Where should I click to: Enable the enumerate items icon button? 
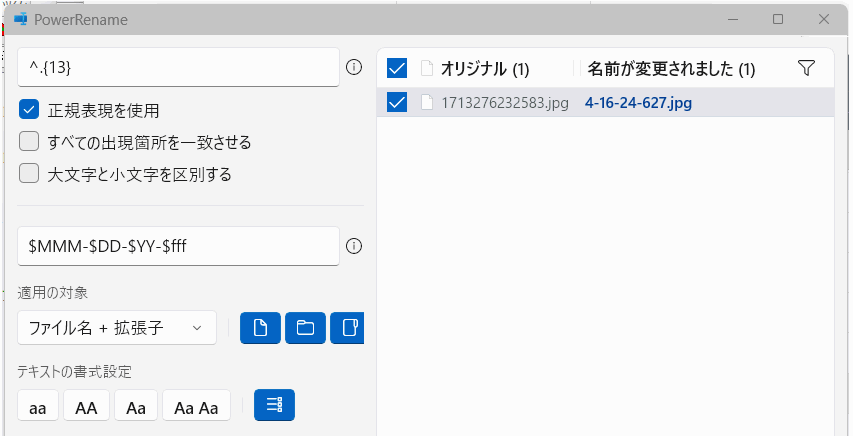(274, 405)
